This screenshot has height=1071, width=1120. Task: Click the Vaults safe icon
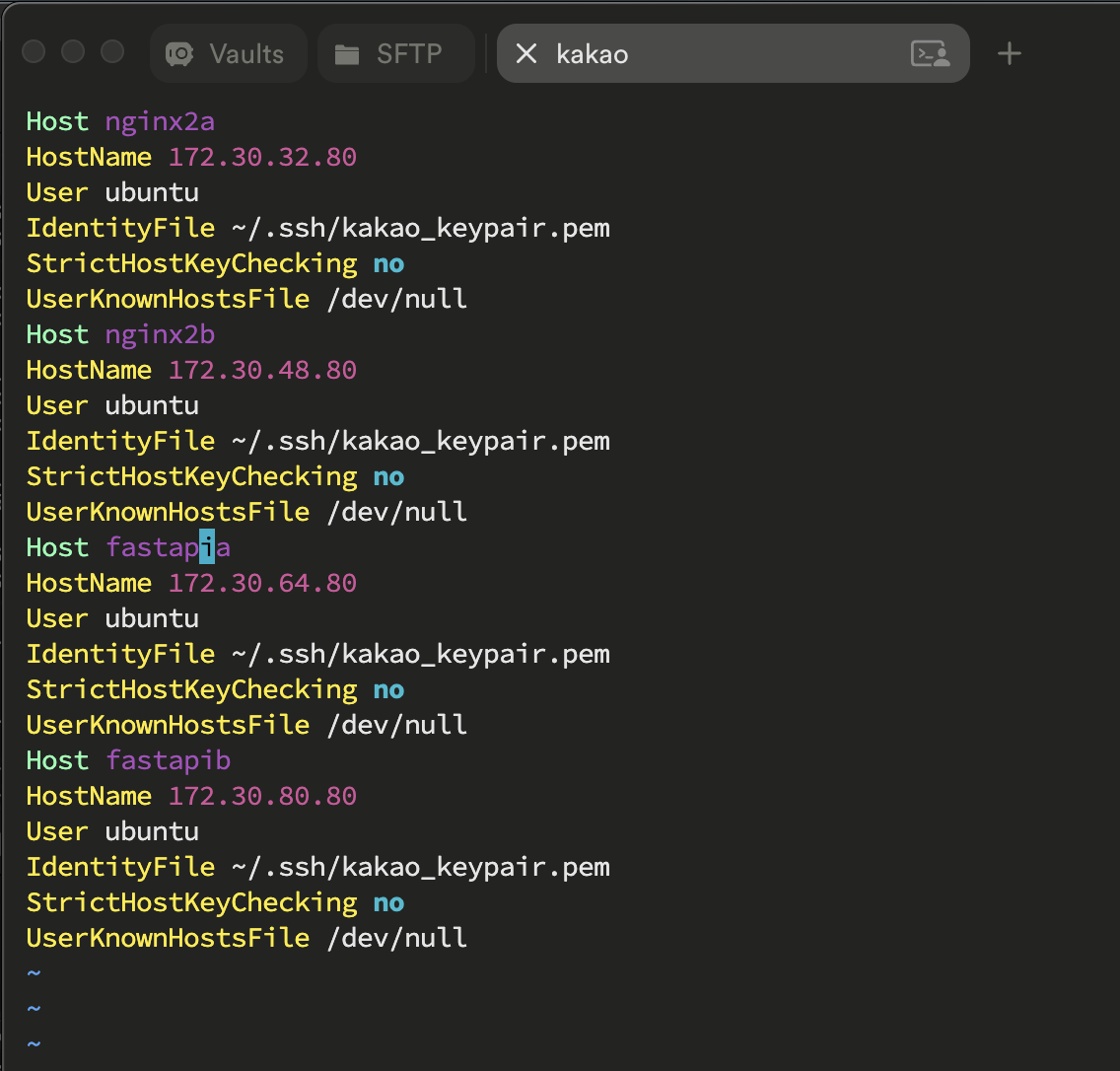click(179, 54)
